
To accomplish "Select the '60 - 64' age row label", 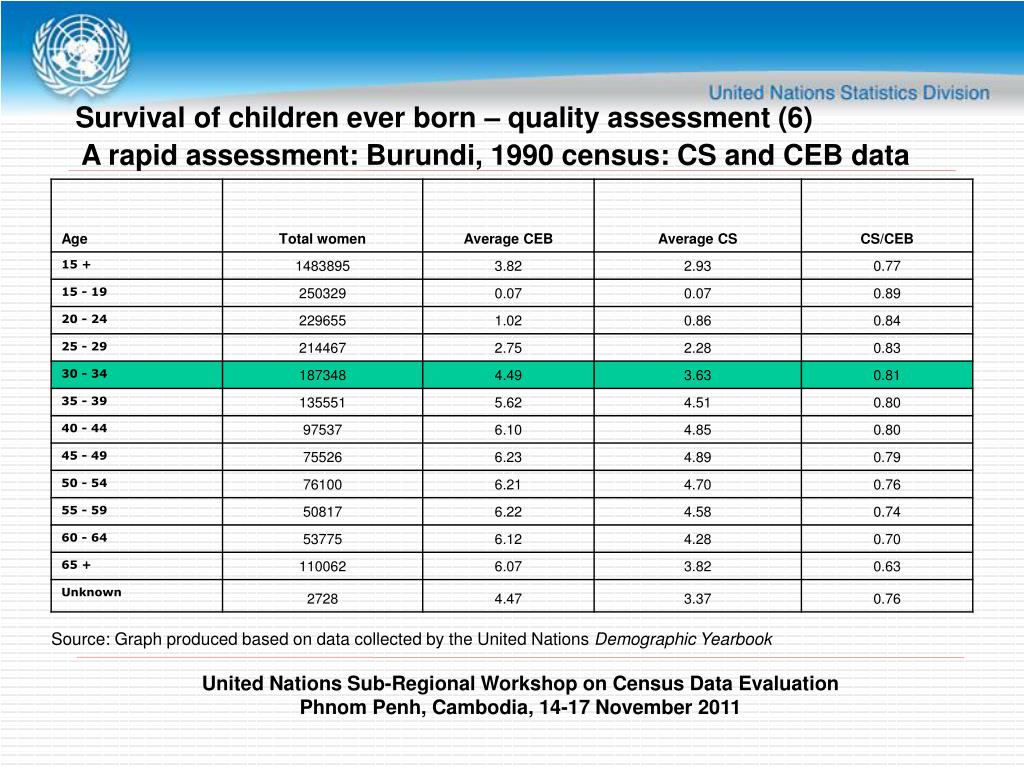I will click(x=84, y=539).
